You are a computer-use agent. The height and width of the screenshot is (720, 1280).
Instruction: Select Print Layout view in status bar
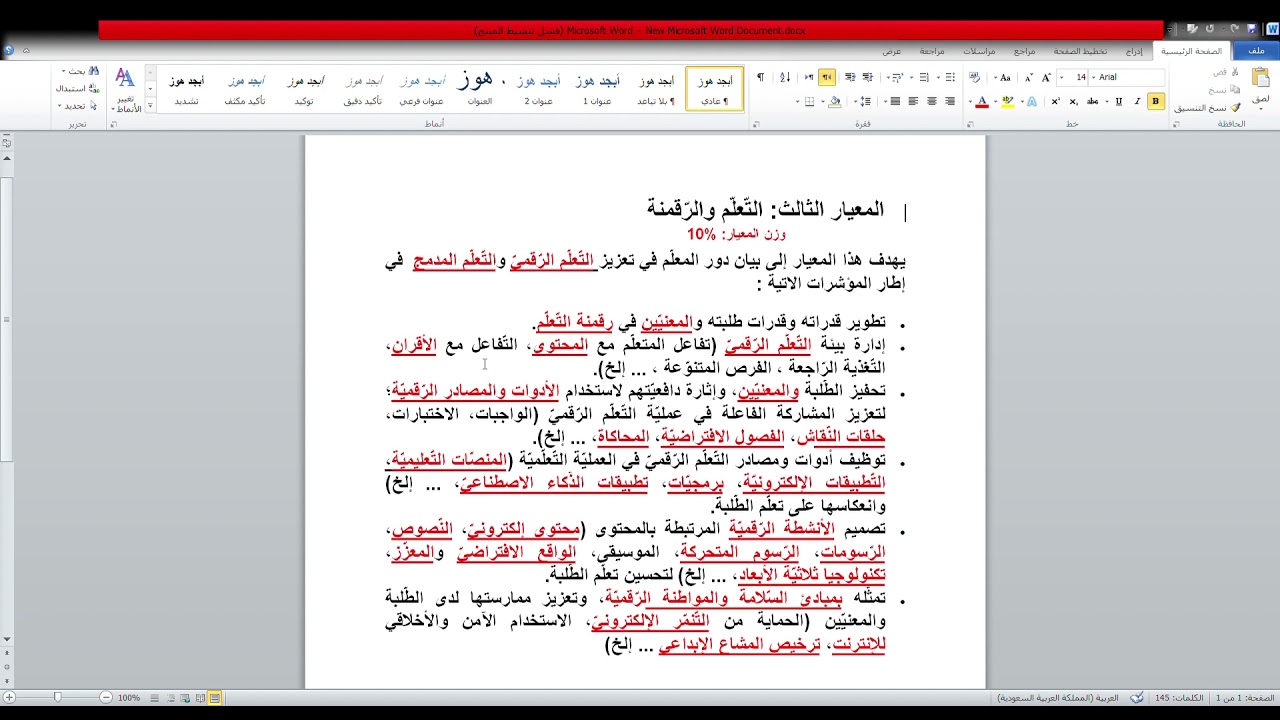[x=214, y=698]
